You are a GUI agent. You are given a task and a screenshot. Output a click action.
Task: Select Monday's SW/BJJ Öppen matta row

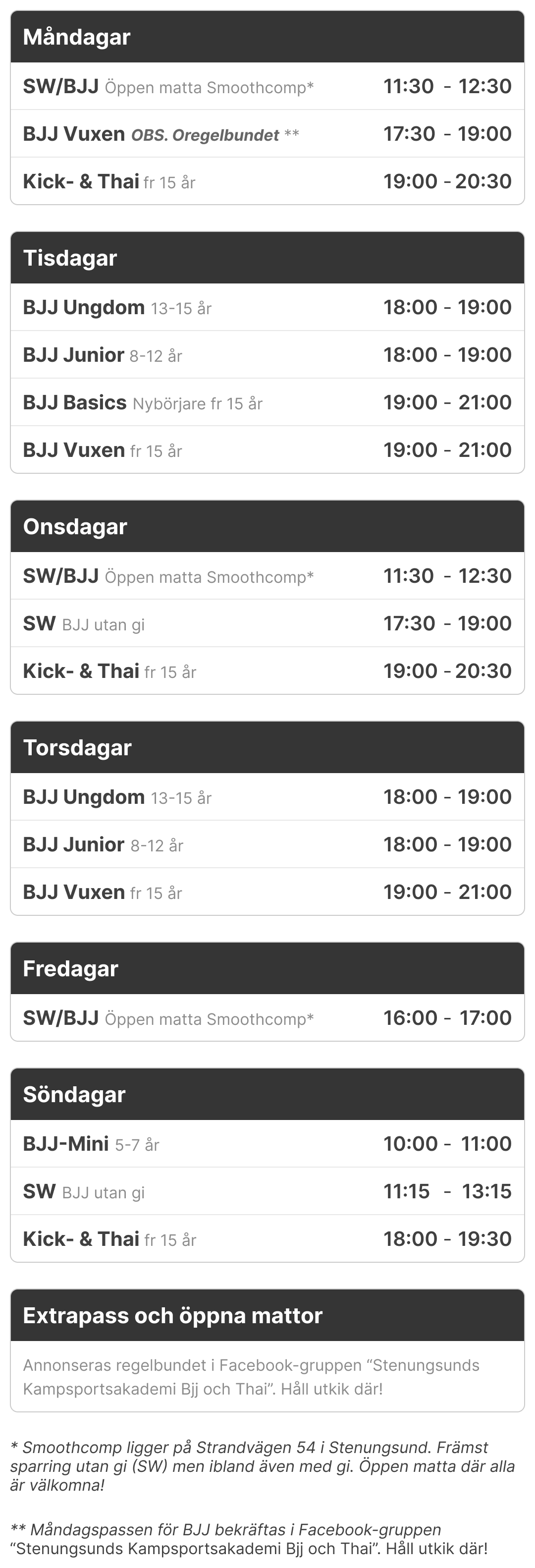267,86
